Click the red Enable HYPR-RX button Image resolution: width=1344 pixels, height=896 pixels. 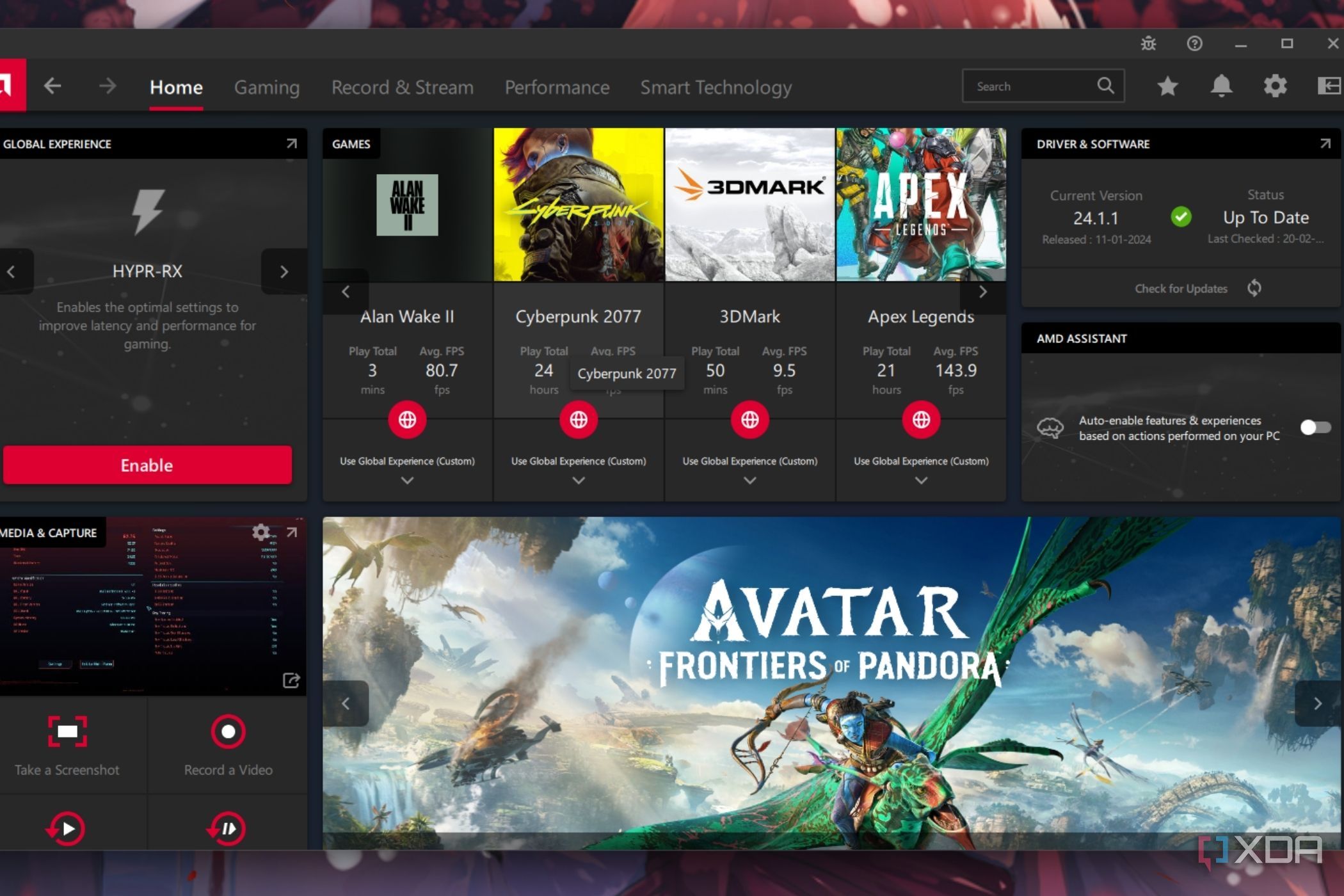(147, 465)
